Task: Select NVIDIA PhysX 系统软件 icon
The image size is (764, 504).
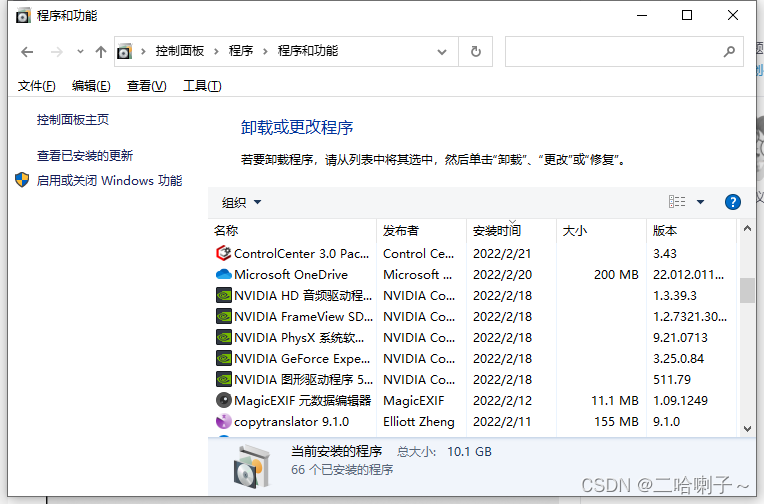Action: [224, 337]
